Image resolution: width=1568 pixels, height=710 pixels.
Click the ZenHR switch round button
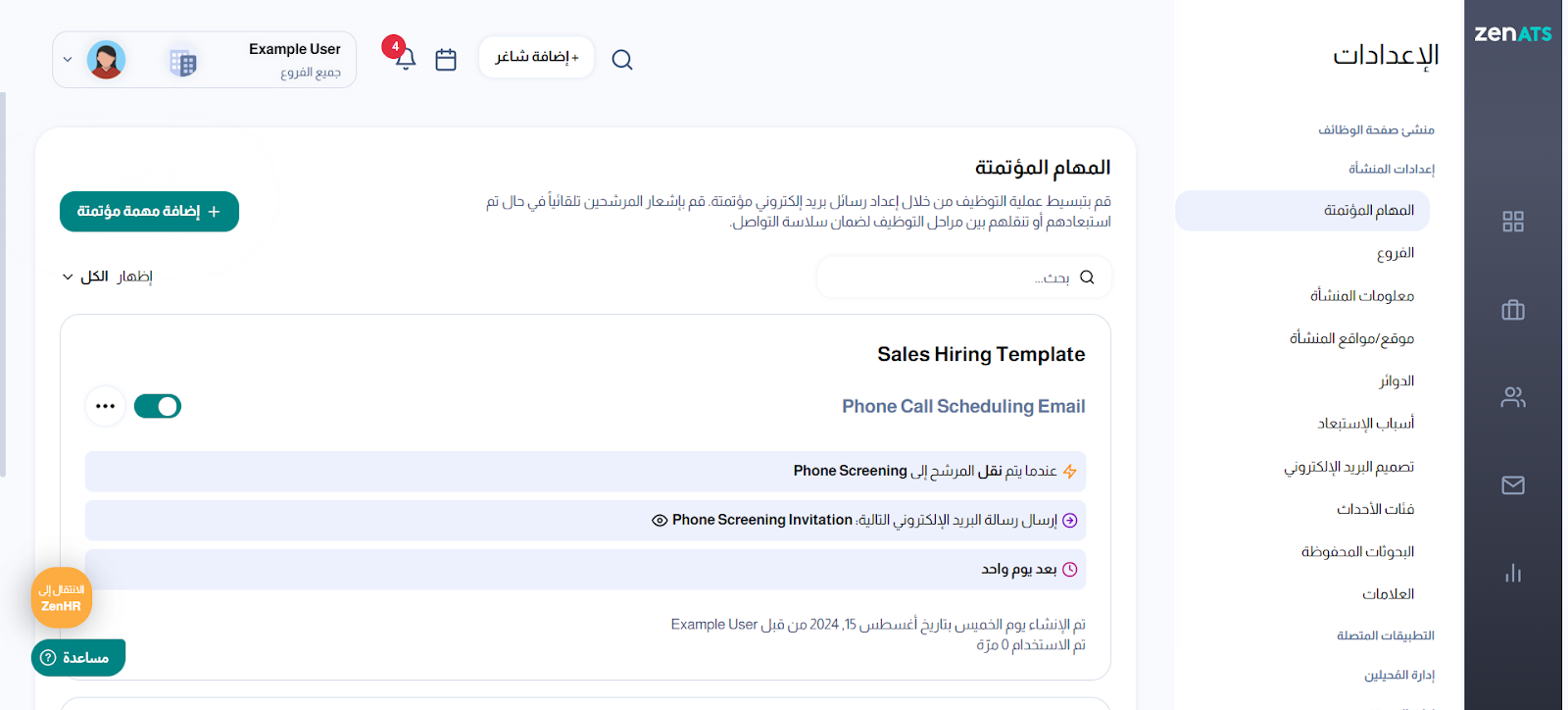click(x=62, y=598)
